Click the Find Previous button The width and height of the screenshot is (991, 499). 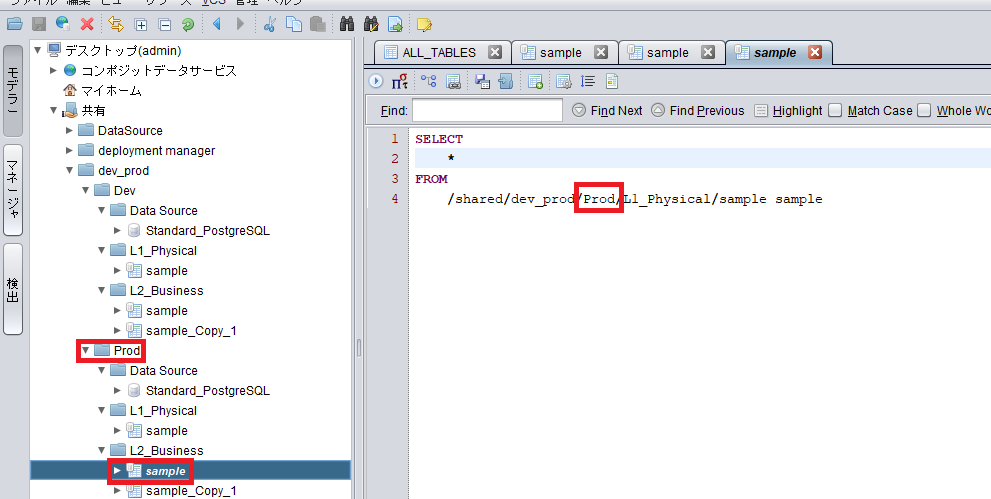click(x=698, y=111)
